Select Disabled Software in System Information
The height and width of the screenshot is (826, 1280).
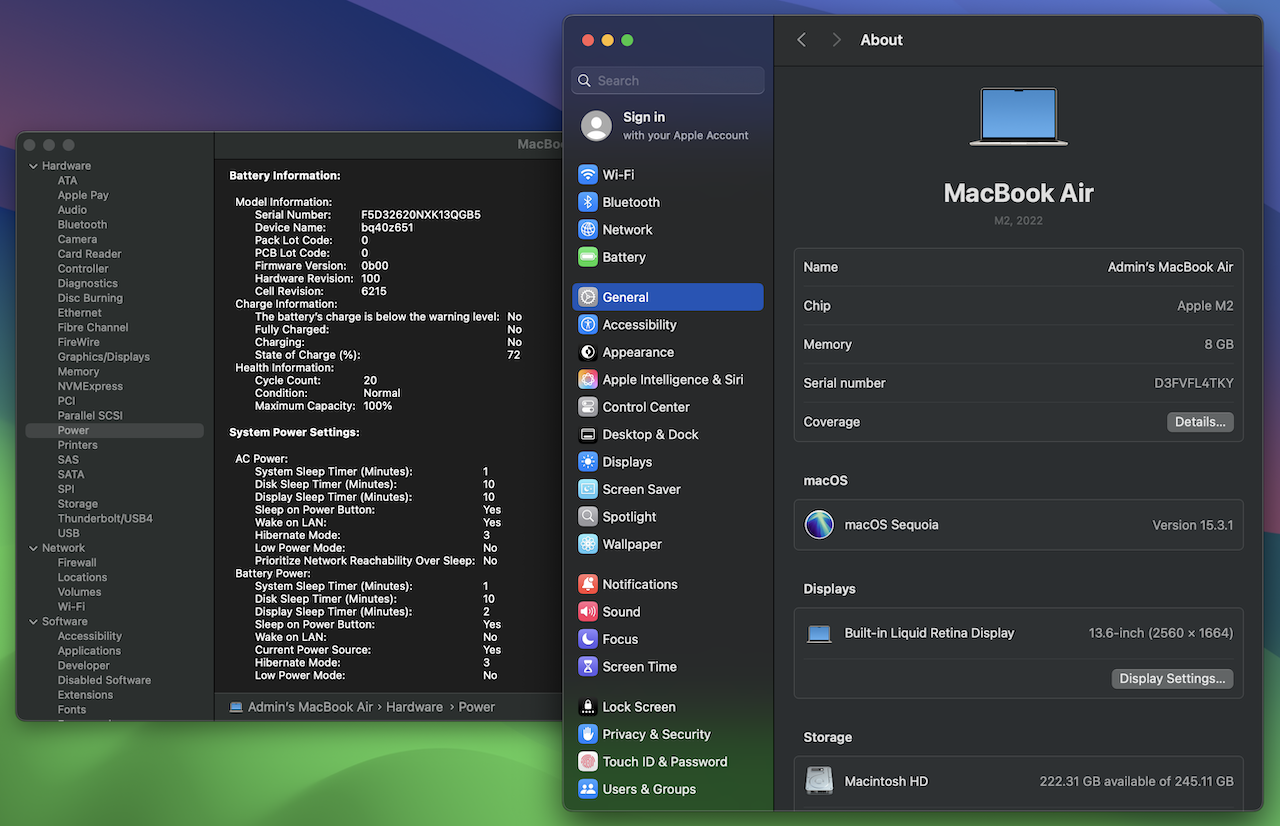pos(104,680)
